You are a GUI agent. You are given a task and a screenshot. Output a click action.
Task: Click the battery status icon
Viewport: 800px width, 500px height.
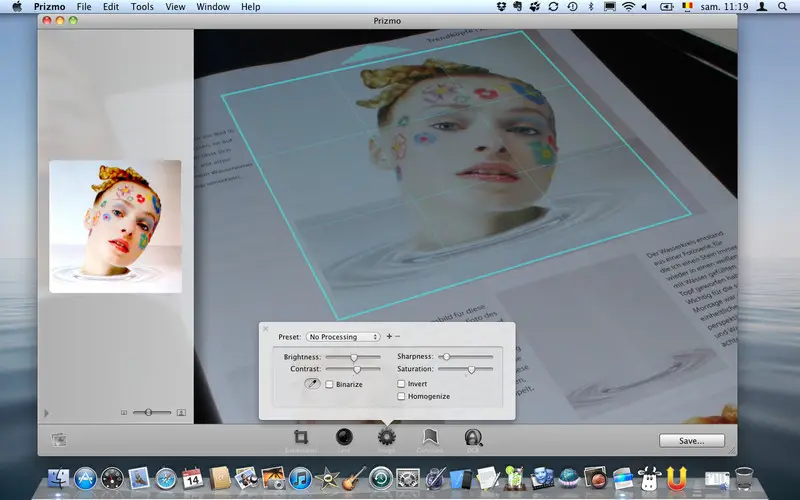(x=666, y=7)
